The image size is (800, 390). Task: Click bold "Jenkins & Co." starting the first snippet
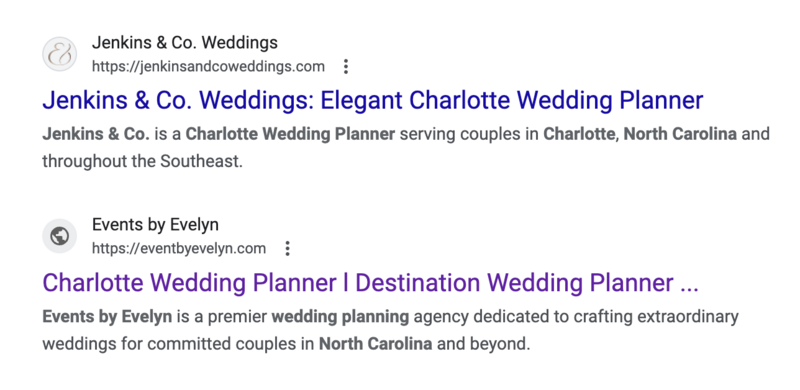[96, 134]
